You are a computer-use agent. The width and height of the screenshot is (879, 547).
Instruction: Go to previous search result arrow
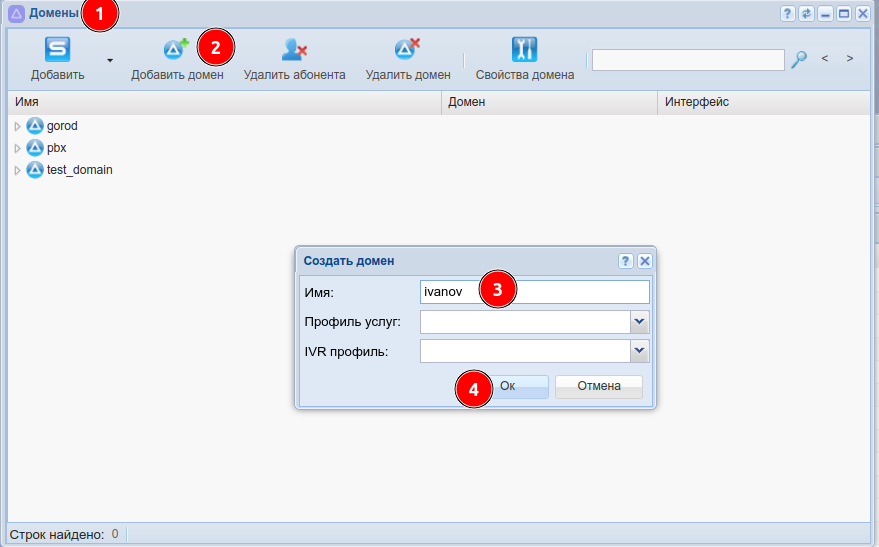coord(825,58)
